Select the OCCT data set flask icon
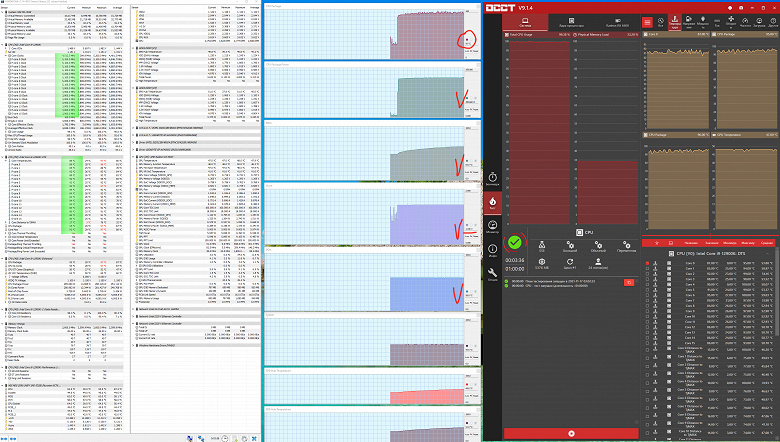This screenshot has height=442, width=780. [x=542, y=247]
